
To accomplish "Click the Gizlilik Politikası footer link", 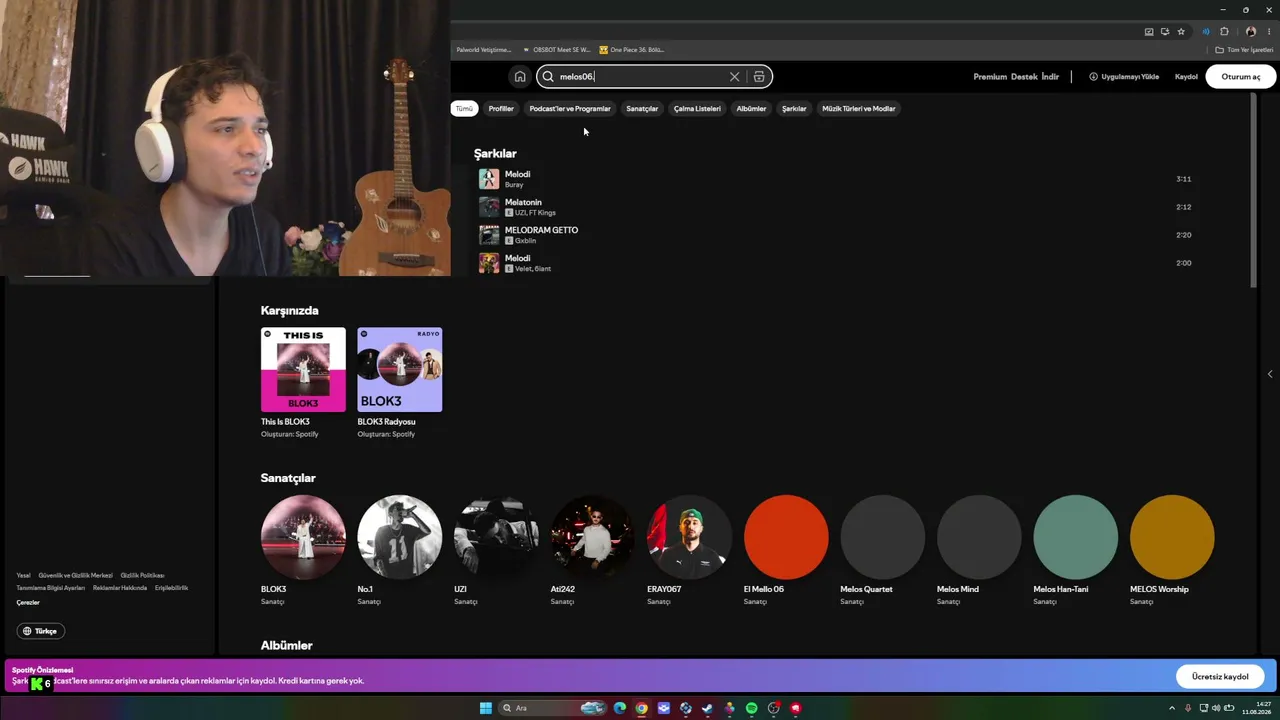I will pos(142,575).
